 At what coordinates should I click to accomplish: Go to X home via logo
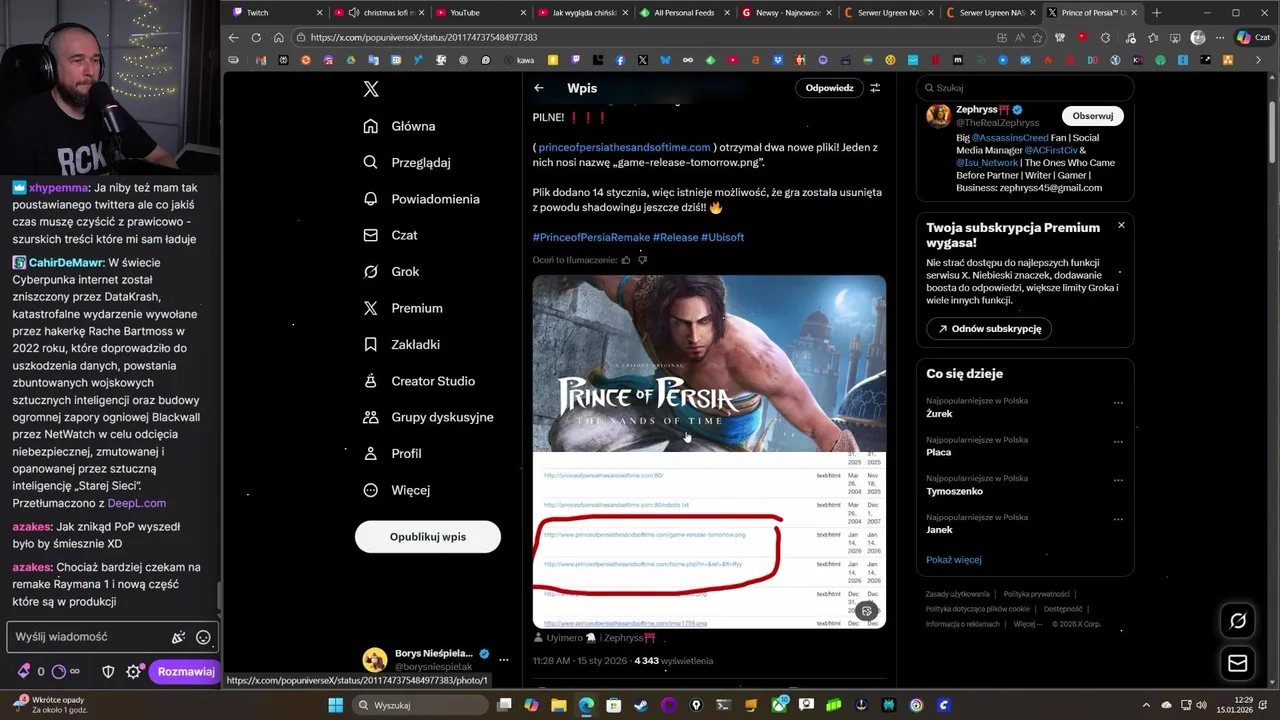[371, 88]
